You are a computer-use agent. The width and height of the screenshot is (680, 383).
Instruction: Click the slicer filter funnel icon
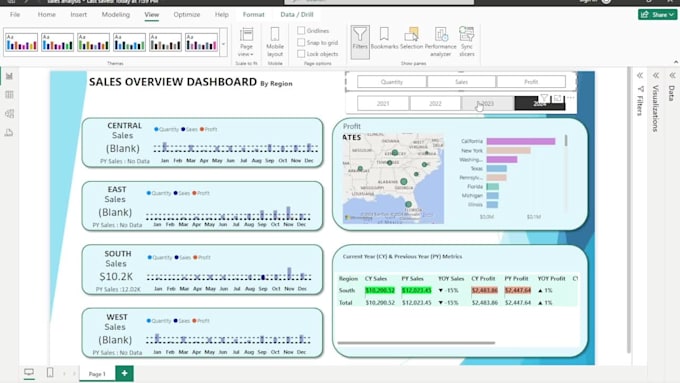point(544,98)
